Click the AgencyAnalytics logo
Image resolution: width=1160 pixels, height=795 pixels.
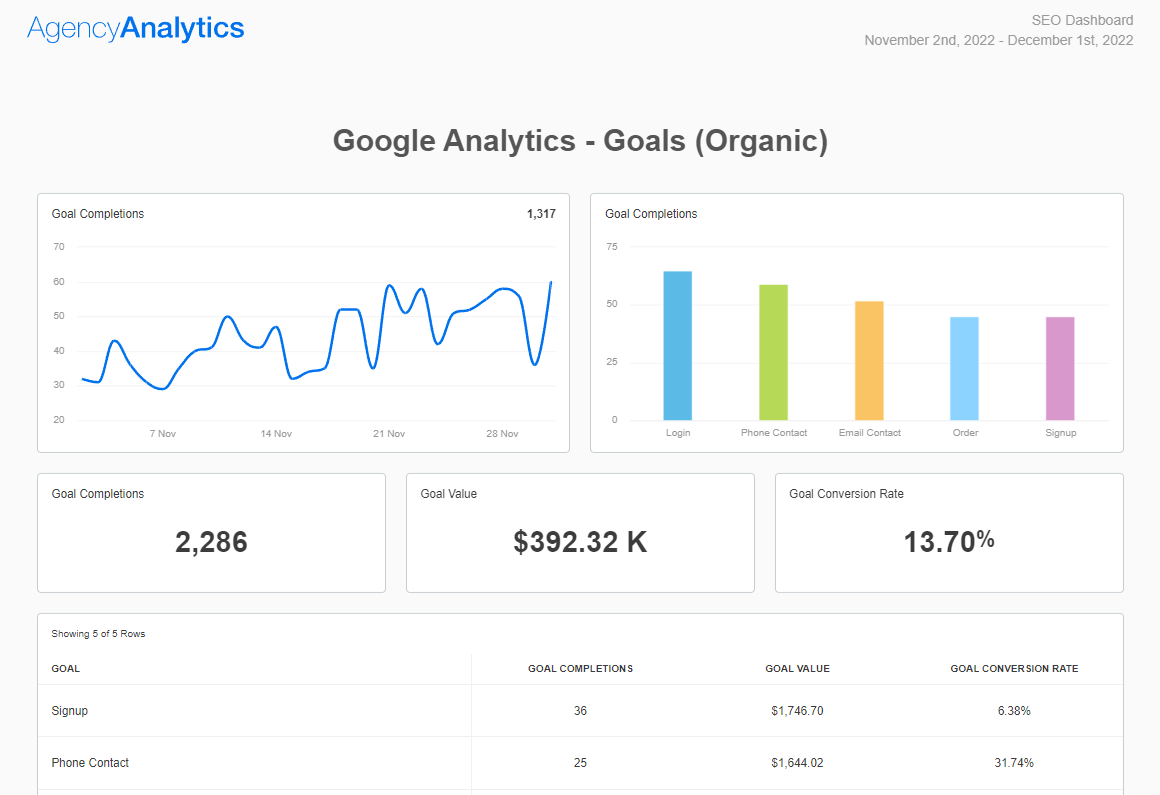135,28
